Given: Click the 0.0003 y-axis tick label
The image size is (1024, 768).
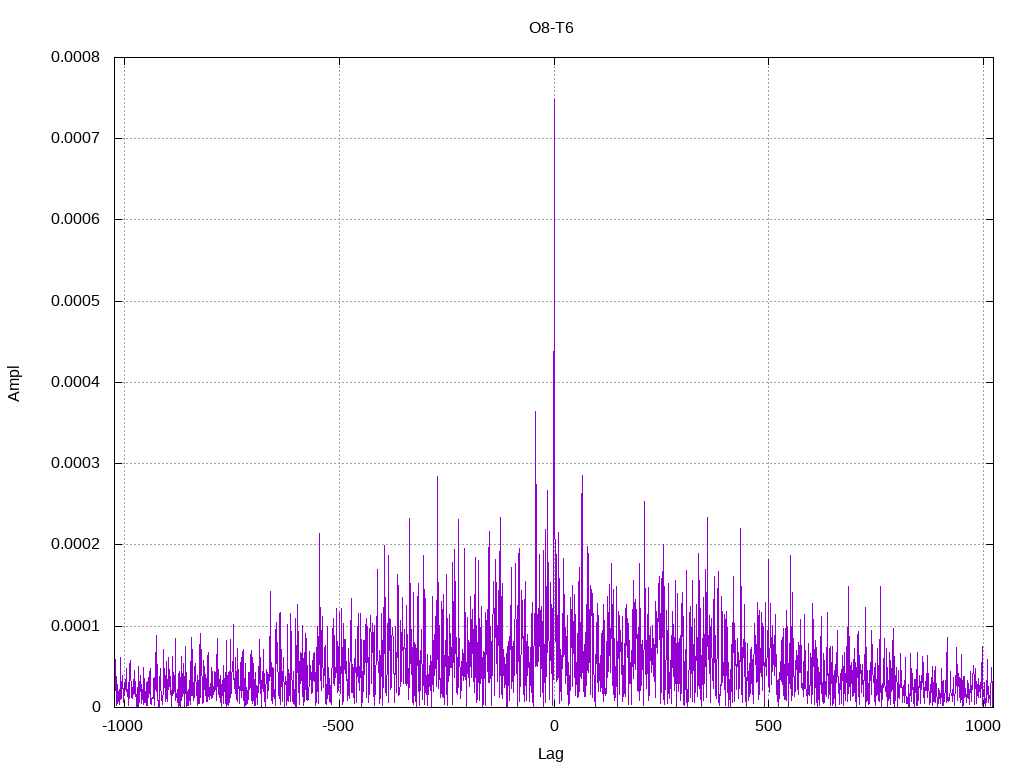Looking at the screenshot, I should 76,463.
